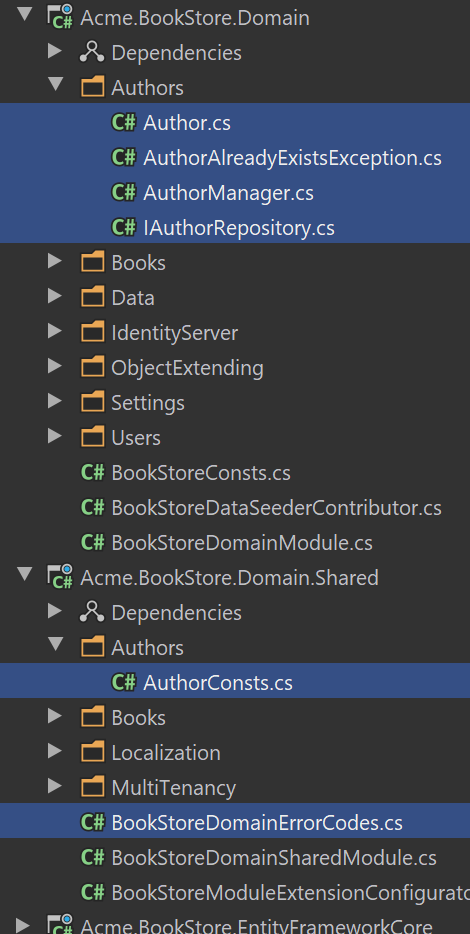470x934 pixels.
Task: Open AuthorConsts.cs in Domain.Shared
Action: coord(218,683)
